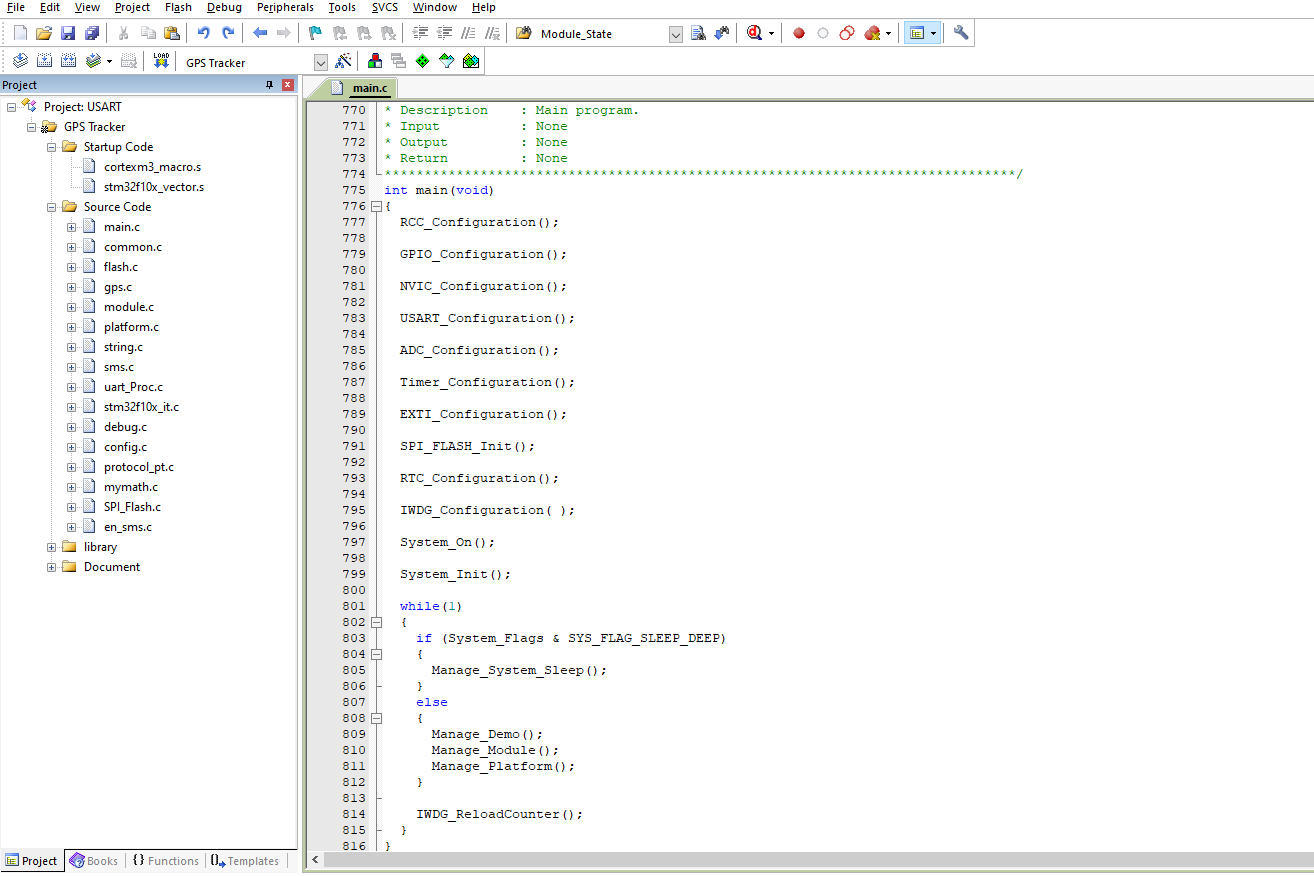Create a new file using the toolbar
This screenshot has height=876, width=1314.
coord(20,33)
